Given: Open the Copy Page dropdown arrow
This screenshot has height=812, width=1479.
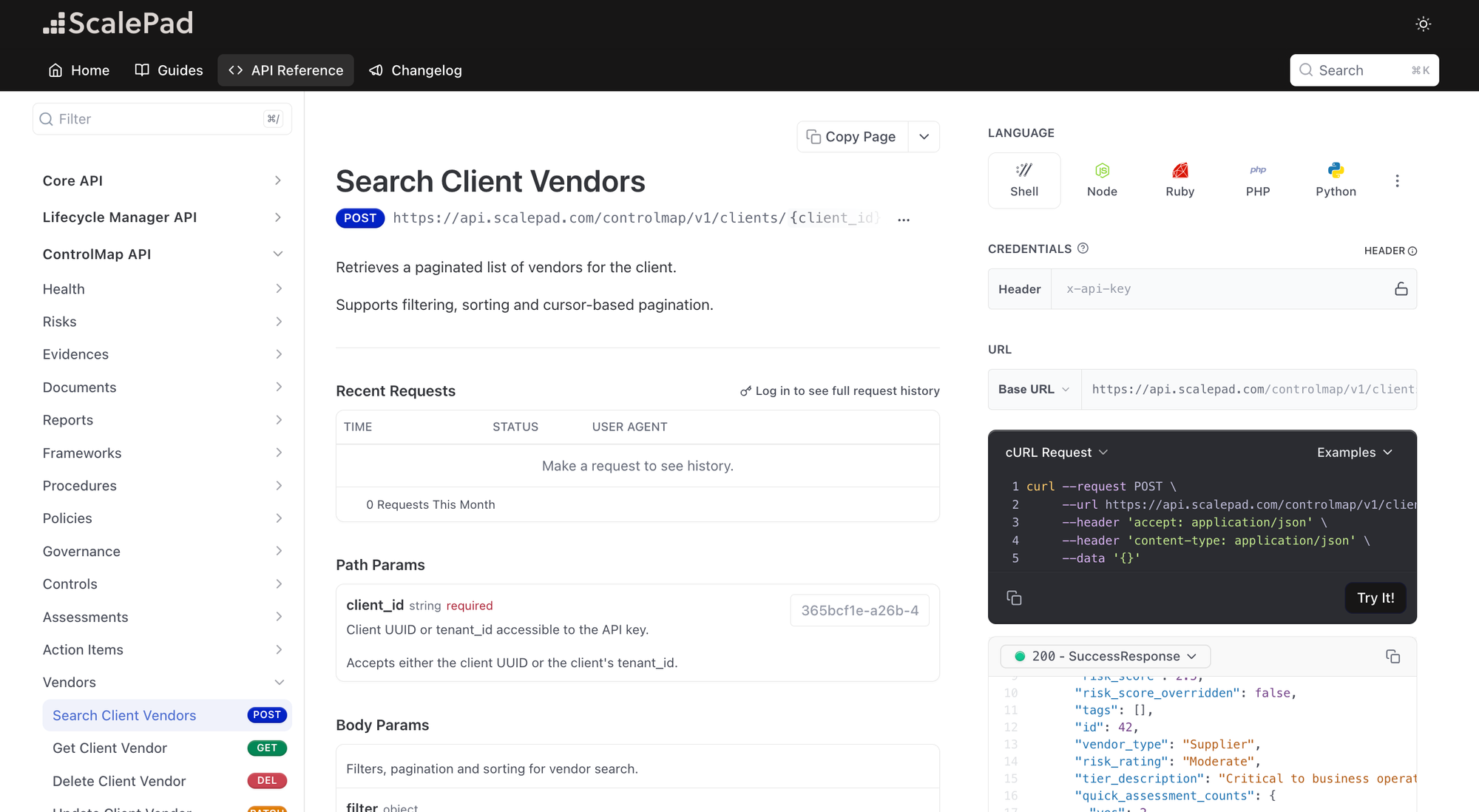Looking at the screenshot, I should pyautogui.click(x=924, y=137).
